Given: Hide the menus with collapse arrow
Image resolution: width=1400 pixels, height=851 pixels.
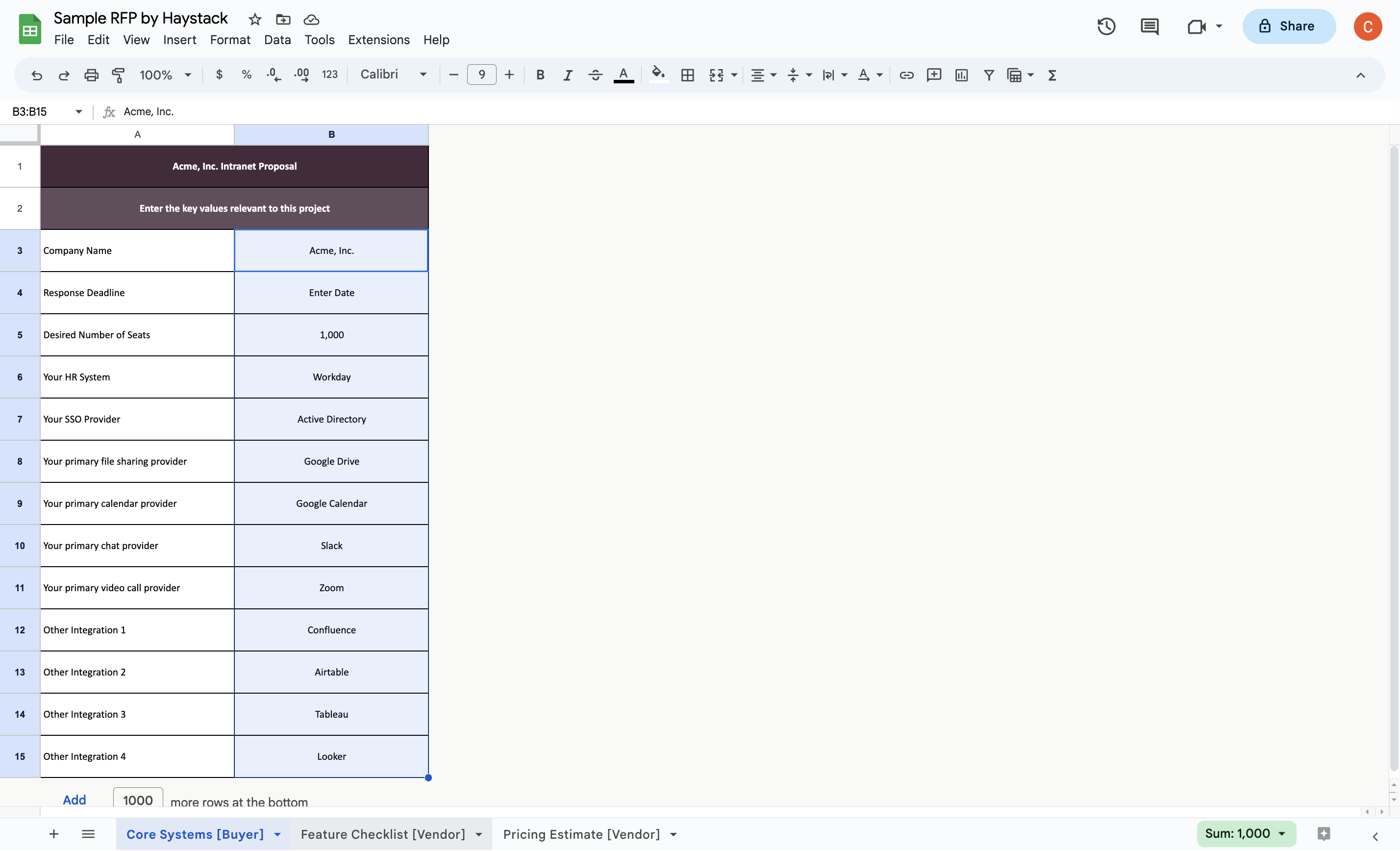Looking at the screenshot, I should click(1360, 75).
